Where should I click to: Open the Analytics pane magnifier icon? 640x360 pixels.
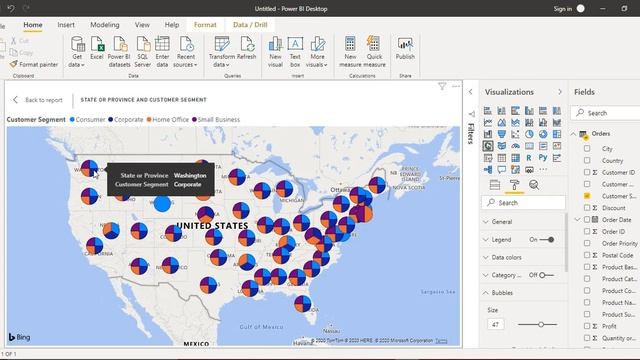click(533, 185)
